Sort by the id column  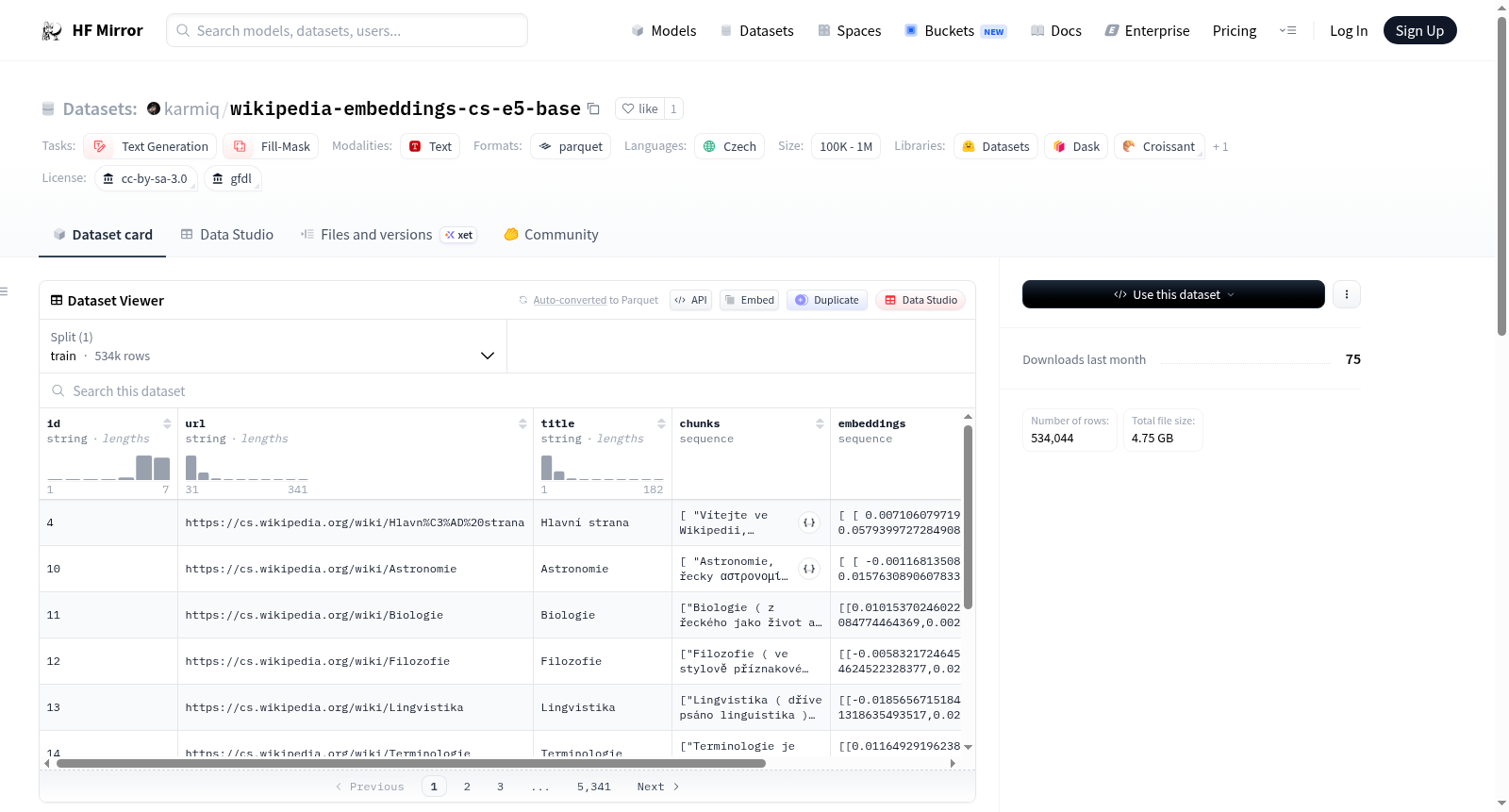pyautogui.click(x=167, y=423)
